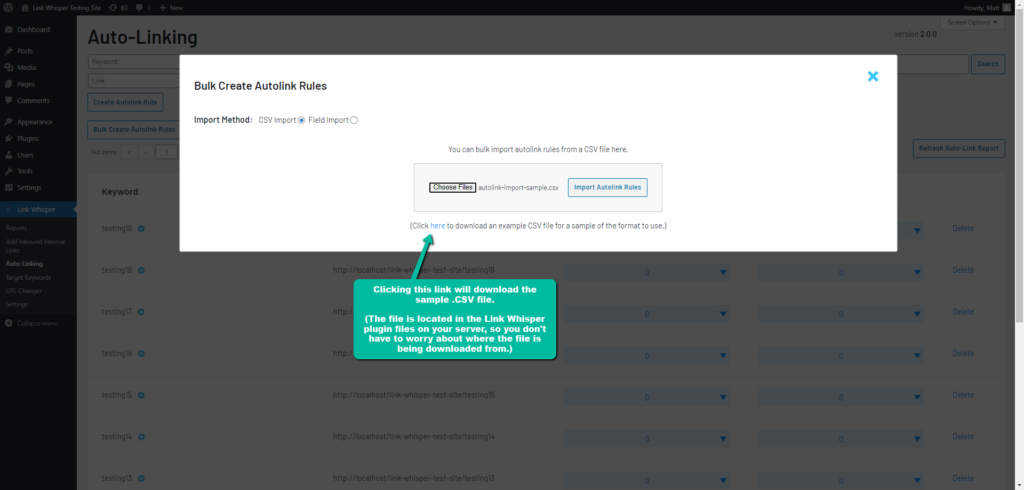Focus the Keyword input field
The width and height of the screenshot is (1024, 490).
[x=134, y=62]
